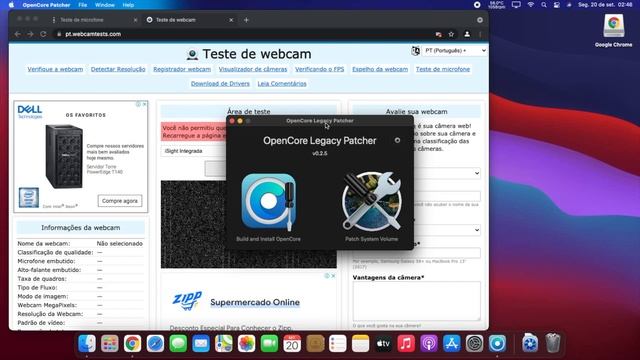Open the OpenCore Patcher menu
Viewport: 640px width, 360px height.
click(x=46, y=5)
